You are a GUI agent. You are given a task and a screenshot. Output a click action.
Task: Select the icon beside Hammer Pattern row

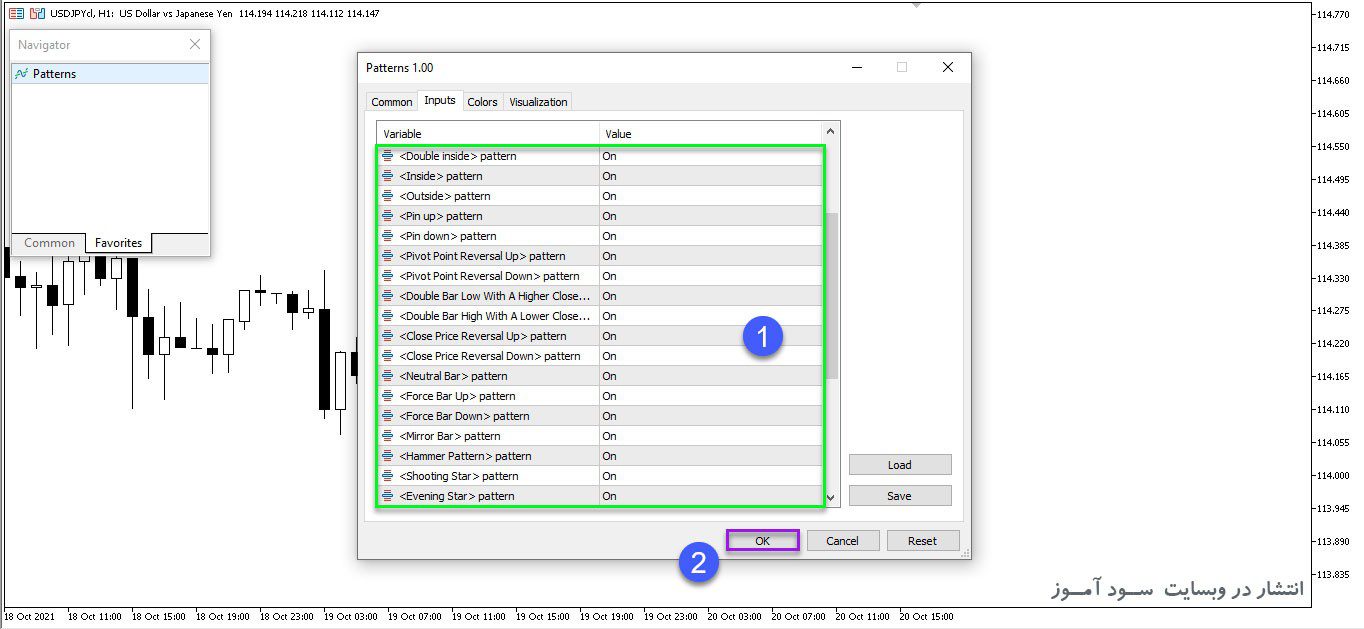coord(388,456)
